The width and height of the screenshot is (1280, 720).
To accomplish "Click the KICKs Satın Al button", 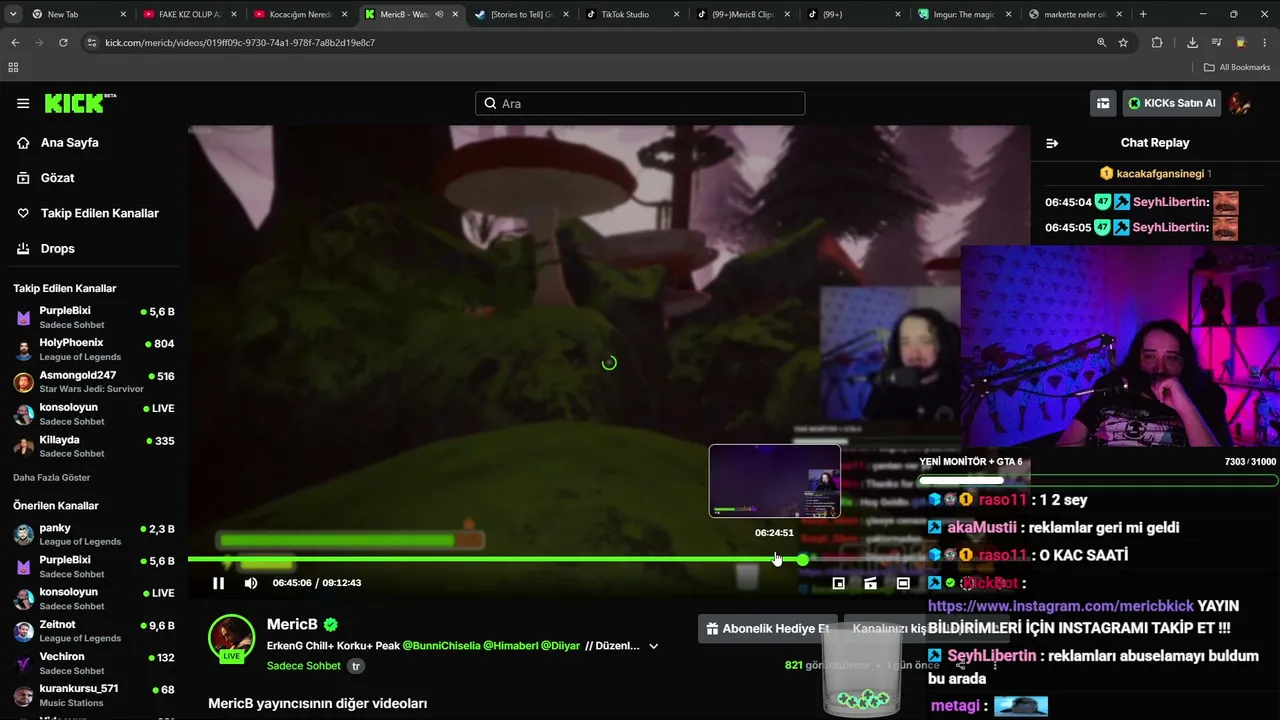I will pos(1171,103).
